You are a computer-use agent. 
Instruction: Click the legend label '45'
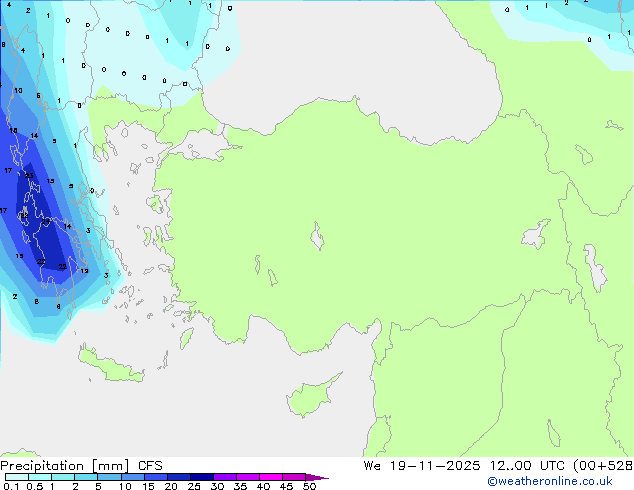pos(286,486)
